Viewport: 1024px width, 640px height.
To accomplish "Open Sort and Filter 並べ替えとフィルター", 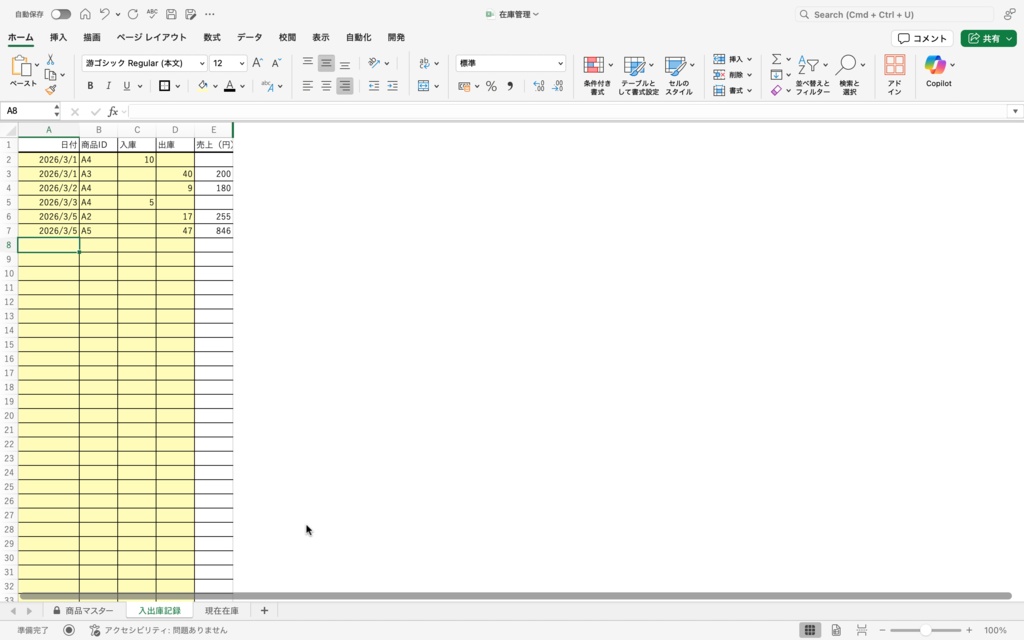I will click(812, 75).
